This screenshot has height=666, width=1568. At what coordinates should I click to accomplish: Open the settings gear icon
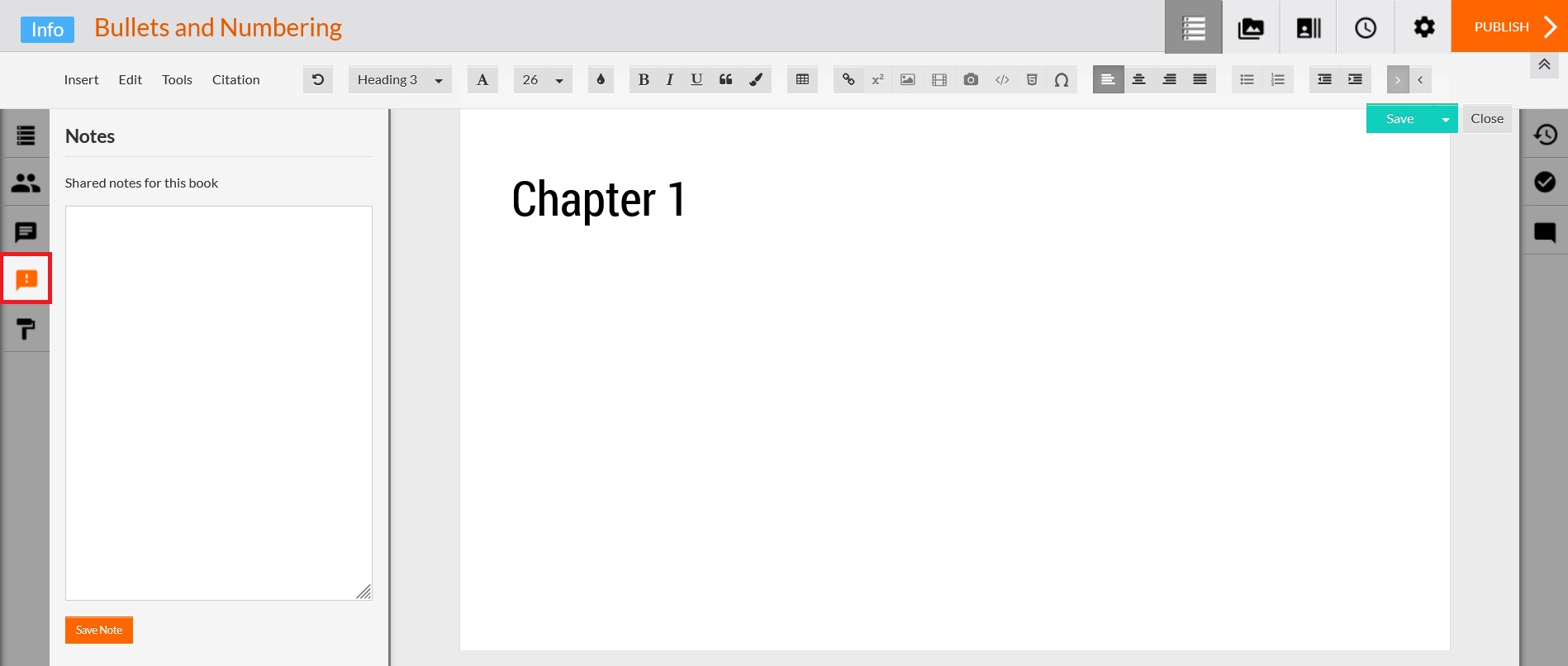(x=1423, y=27)
